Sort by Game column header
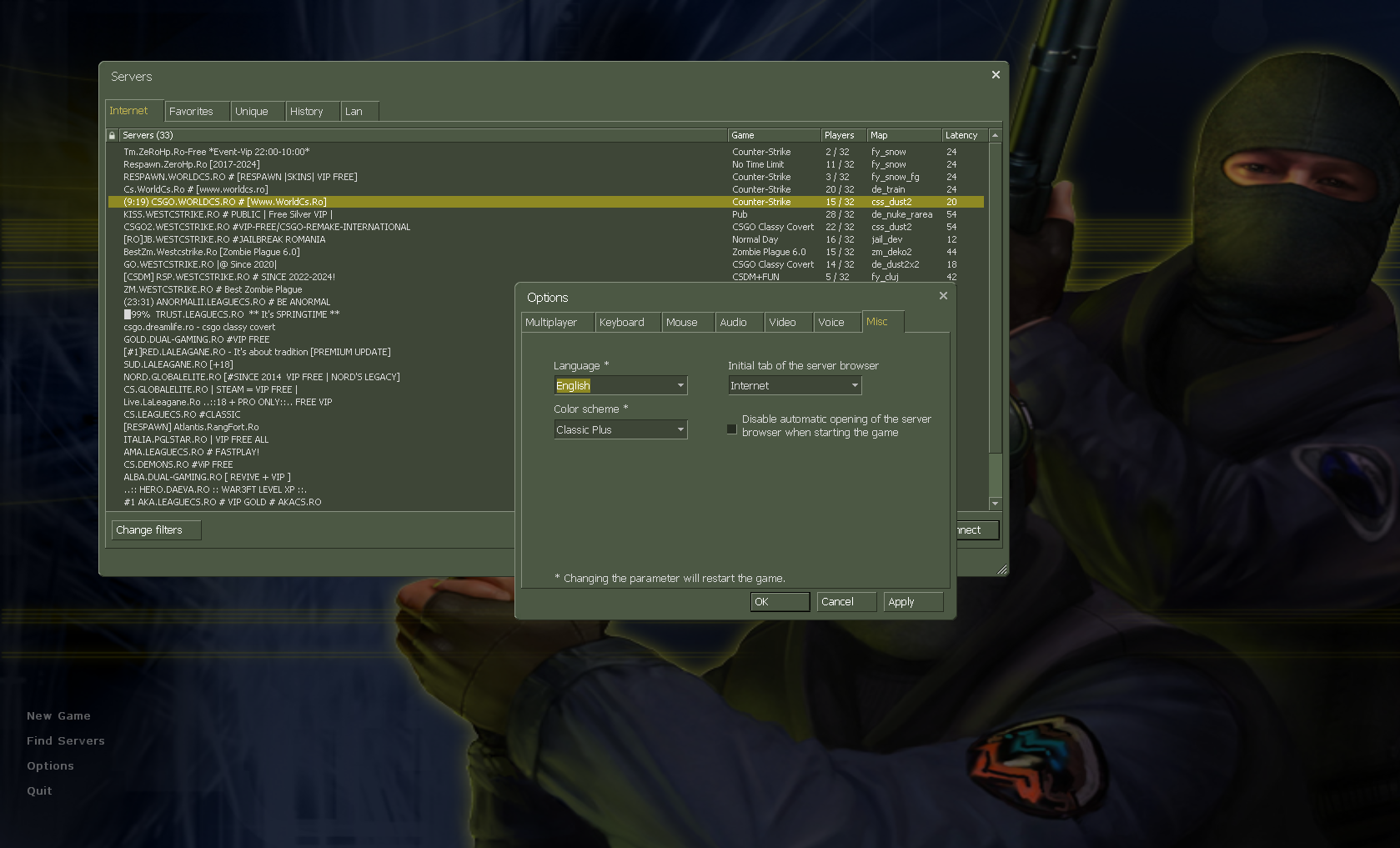The image size is (1400, 848). click(774, 135)
